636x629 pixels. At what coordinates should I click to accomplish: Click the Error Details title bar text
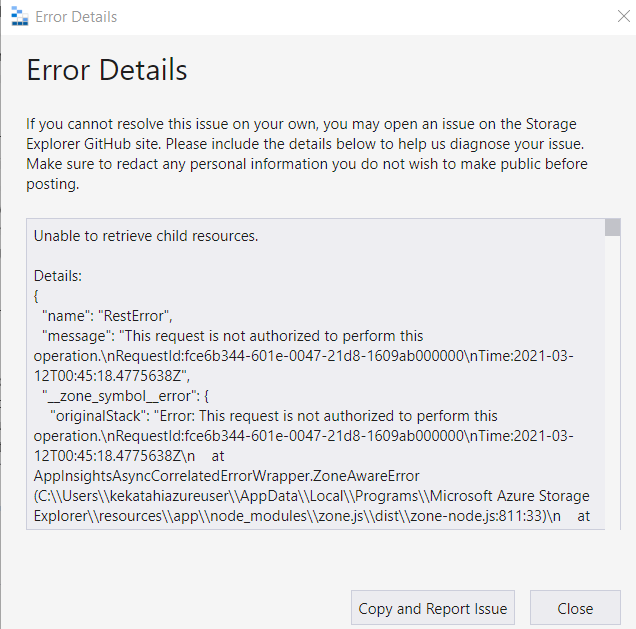(76, 17)
